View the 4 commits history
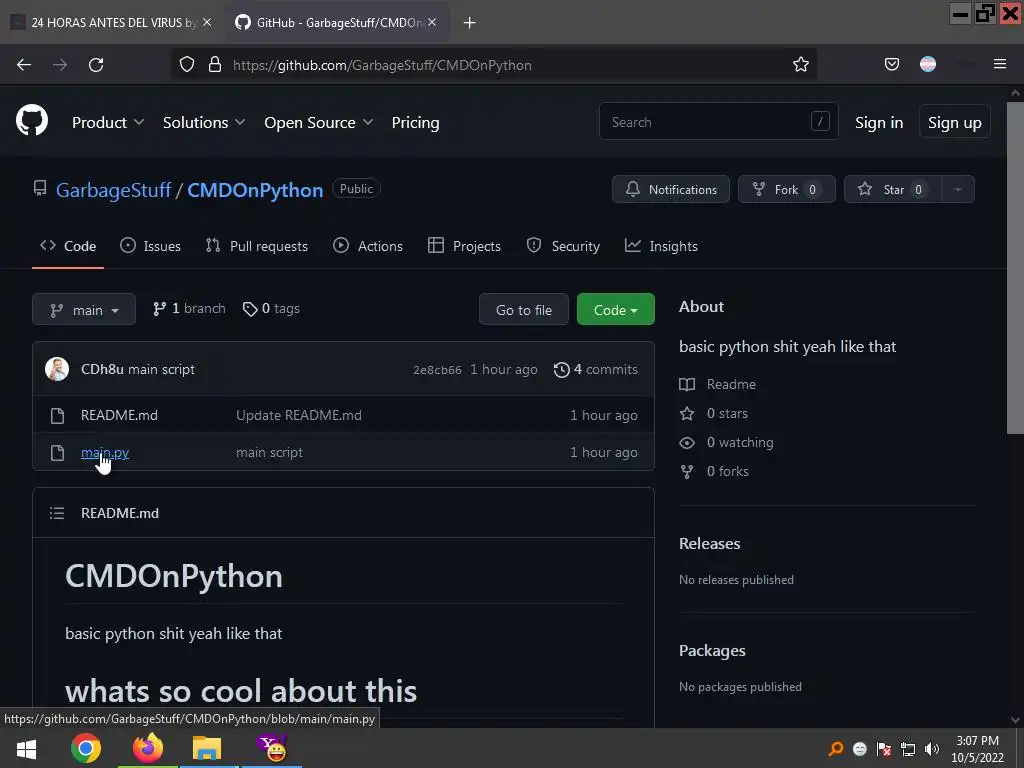 (596, 370)
